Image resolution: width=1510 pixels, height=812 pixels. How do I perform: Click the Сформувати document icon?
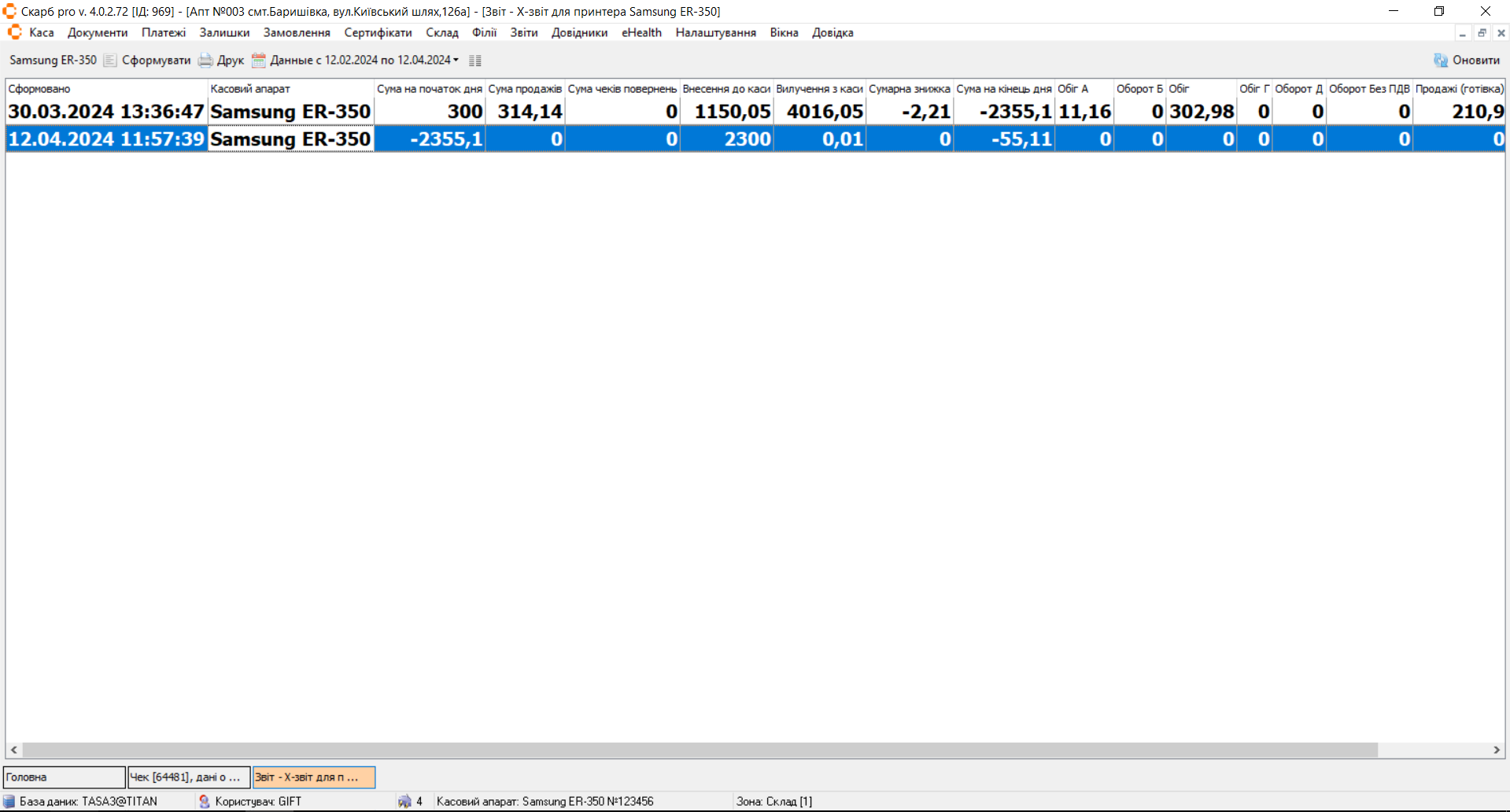[110, 61]
